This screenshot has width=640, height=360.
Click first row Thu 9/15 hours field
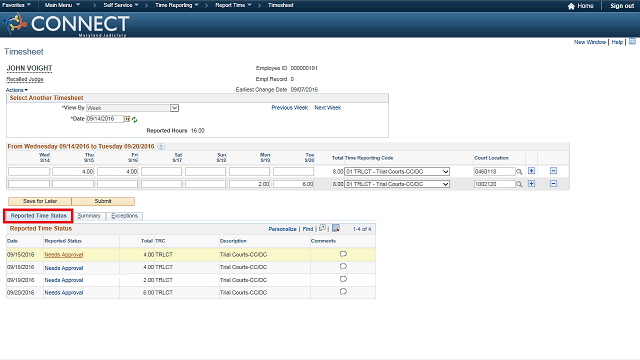tap(73, 172)
